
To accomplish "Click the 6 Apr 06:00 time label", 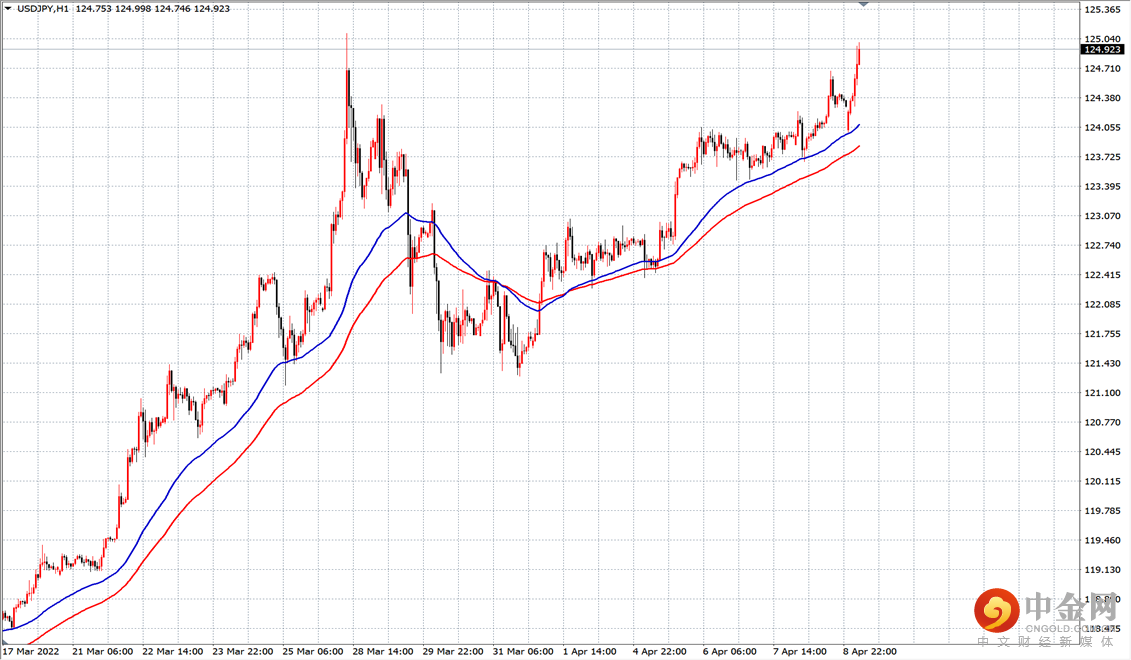I will point(730,651).
